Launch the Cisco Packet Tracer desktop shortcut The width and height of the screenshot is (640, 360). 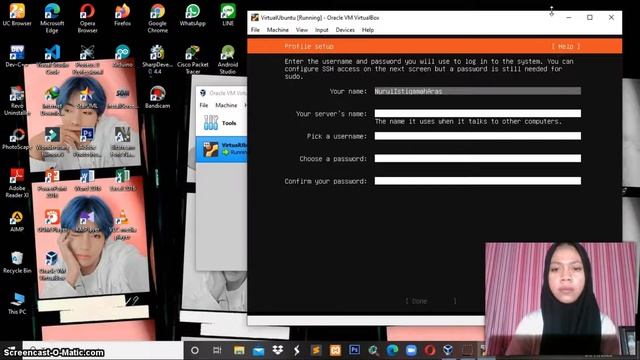point(193,60)
